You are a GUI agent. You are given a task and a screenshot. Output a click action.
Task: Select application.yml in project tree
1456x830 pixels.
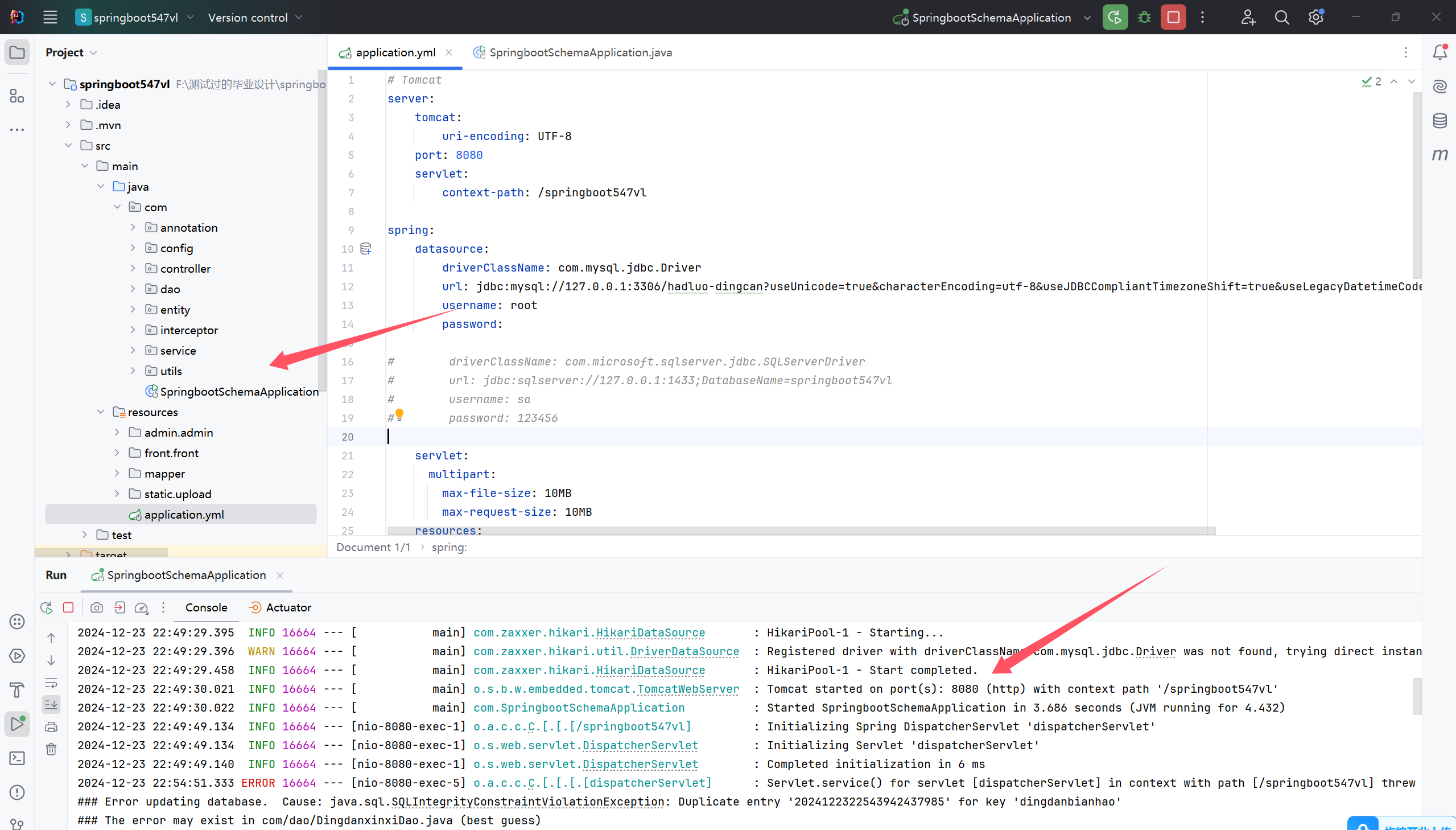183,515
